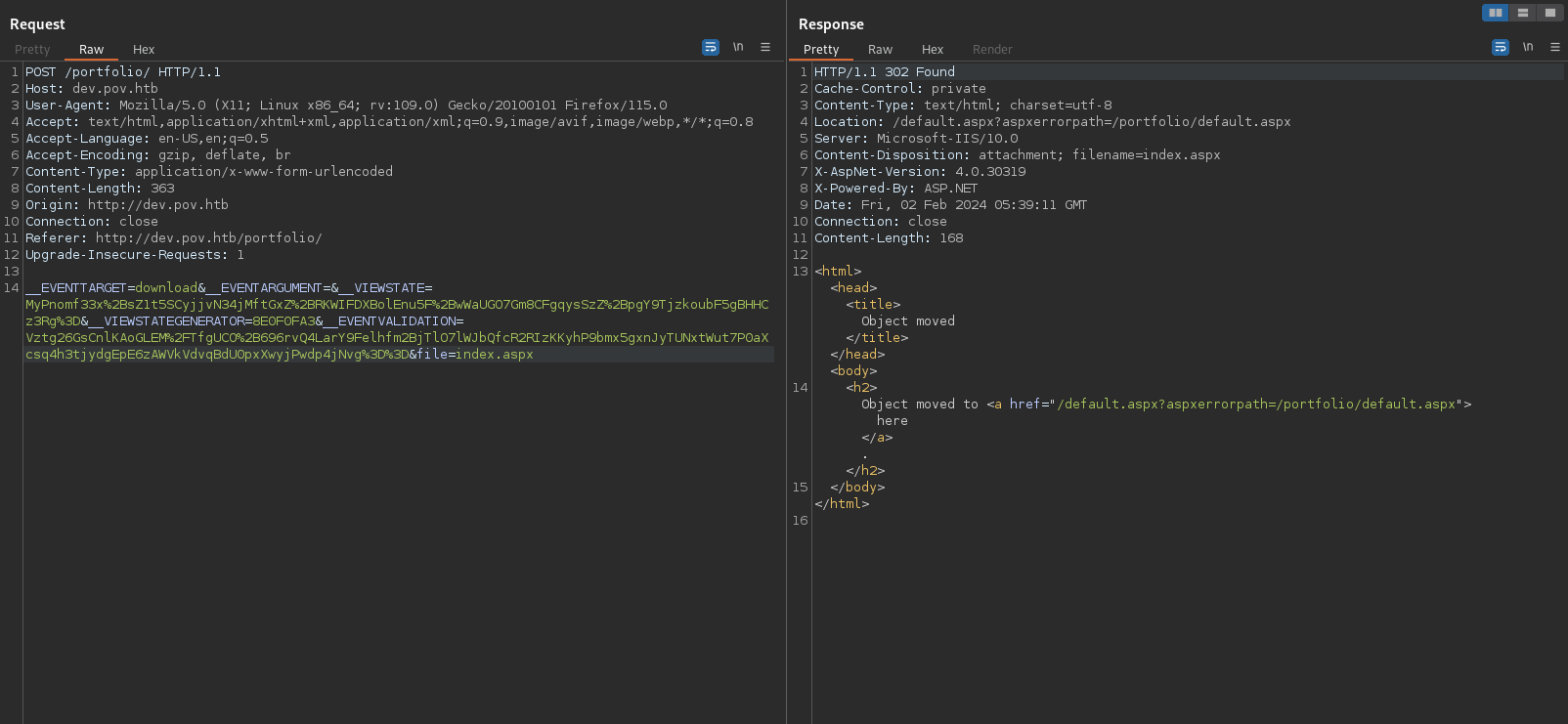This screenshot has width=1568, height=724.
Task: Click the Cache-Control: private header
Action: (900, 89)
